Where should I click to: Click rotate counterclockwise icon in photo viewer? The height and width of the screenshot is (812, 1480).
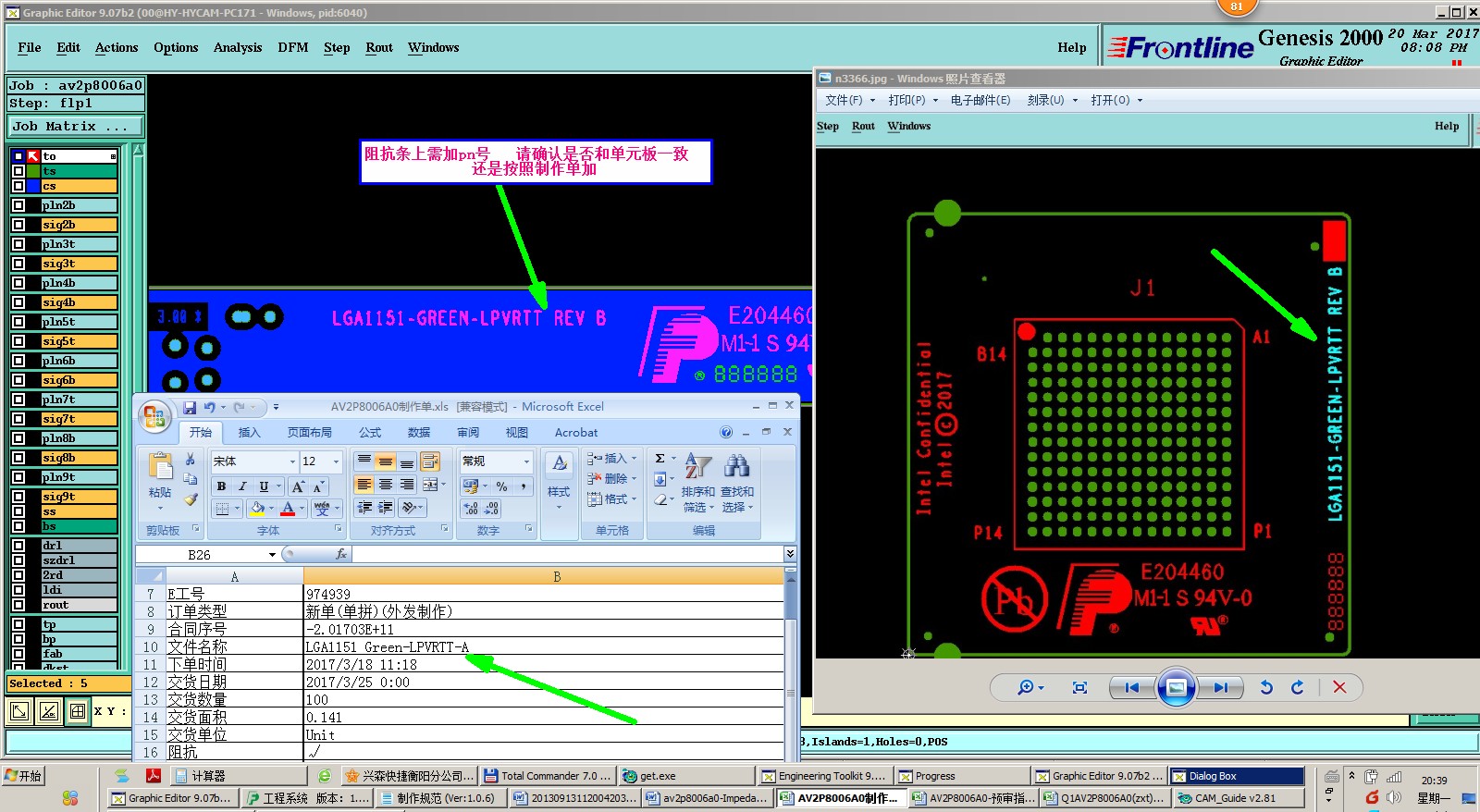pyautogui.click(x=1266, y=687)
